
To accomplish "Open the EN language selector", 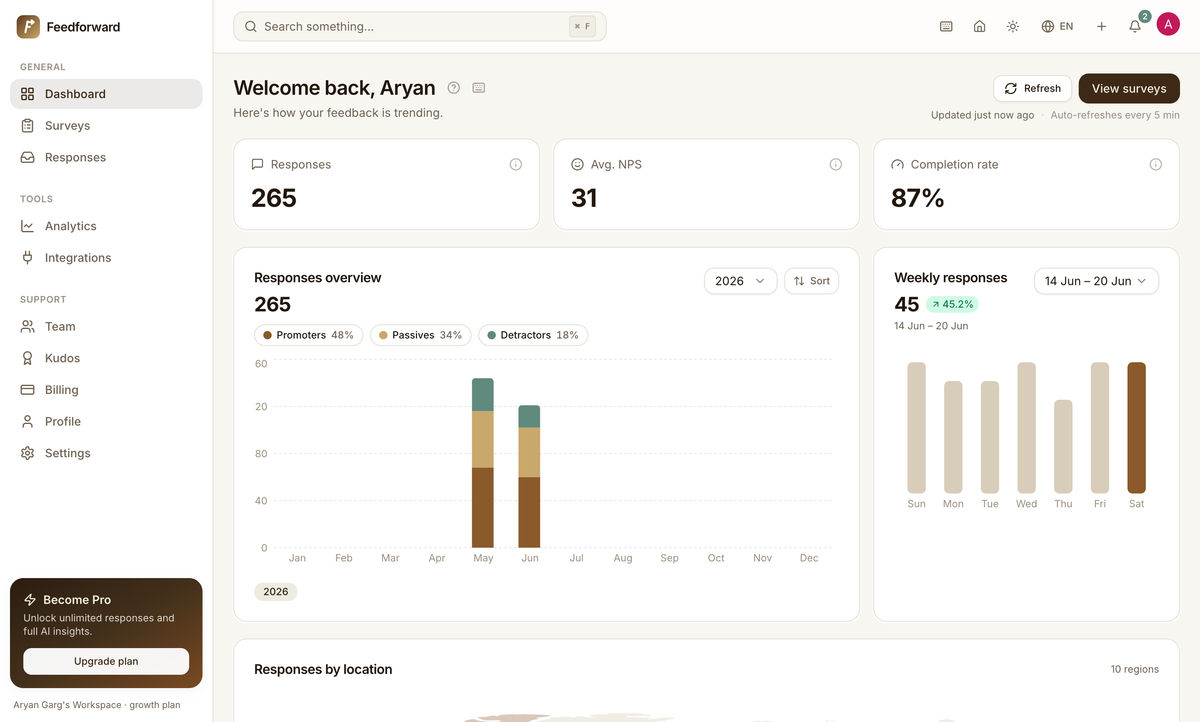I will pos(1057,27).
